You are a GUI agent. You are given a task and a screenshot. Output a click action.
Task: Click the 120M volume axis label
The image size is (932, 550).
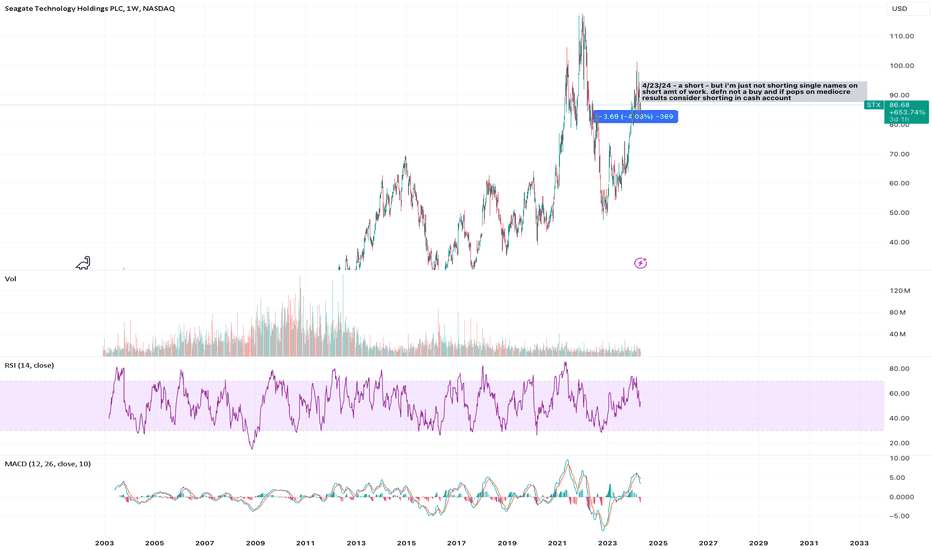900,291
